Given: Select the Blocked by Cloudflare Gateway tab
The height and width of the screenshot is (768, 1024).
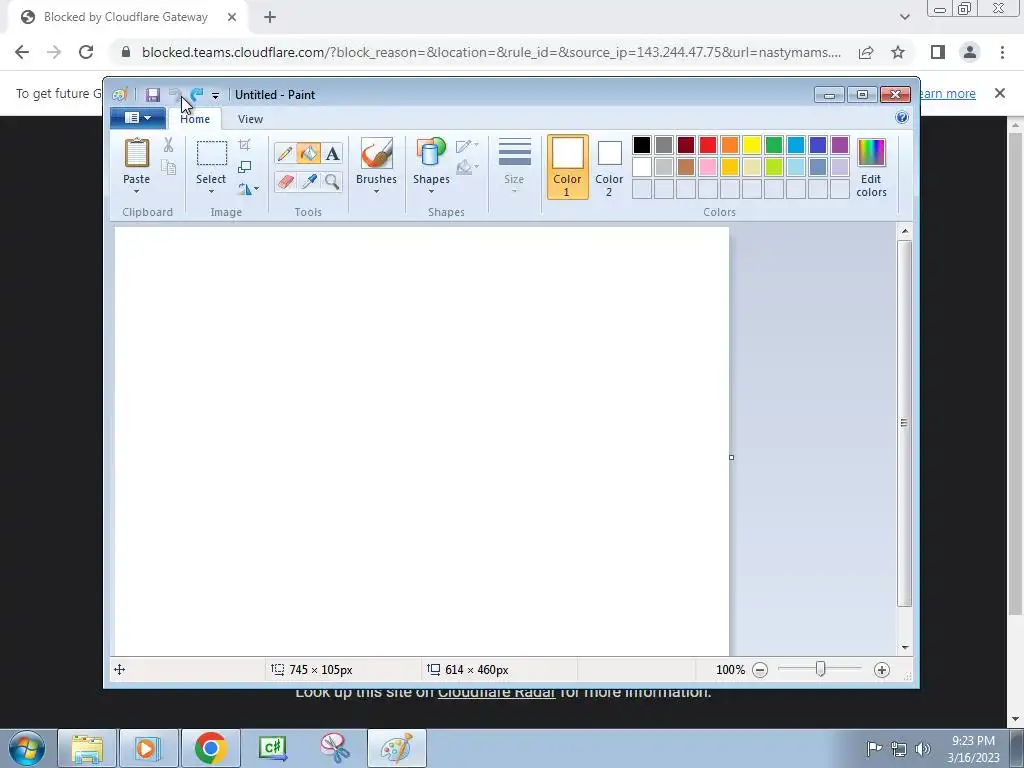Looking at the screenshot, I should (127, 17).
